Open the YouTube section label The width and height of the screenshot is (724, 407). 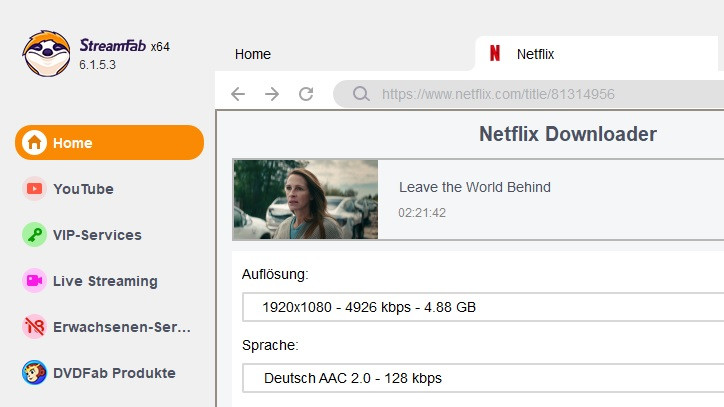(83, 189)
